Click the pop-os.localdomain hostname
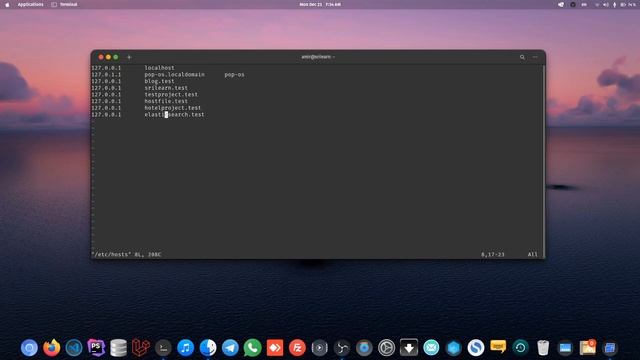 click(174, 75)
